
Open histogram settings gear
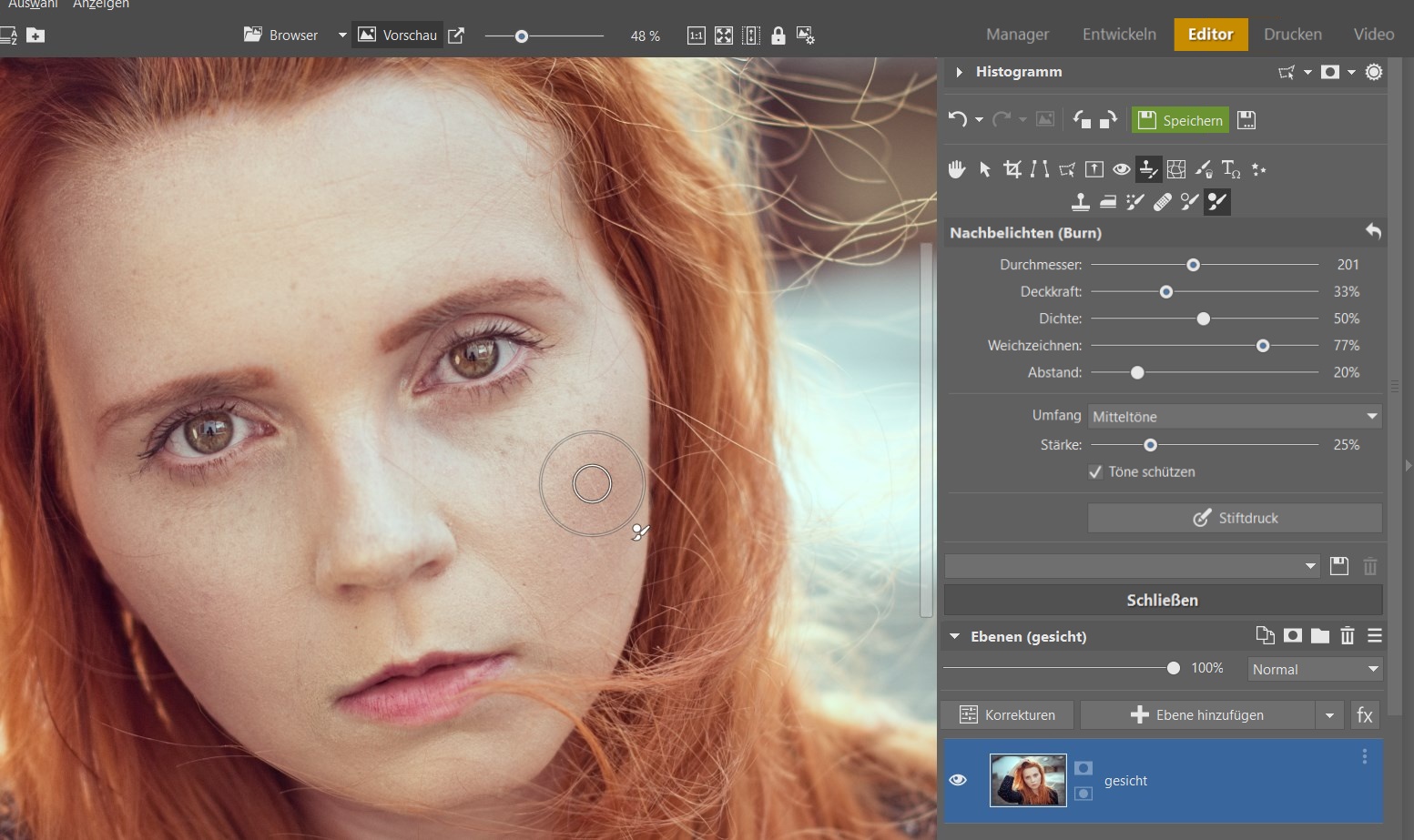pyautogui.click(x=1374, y=72)
